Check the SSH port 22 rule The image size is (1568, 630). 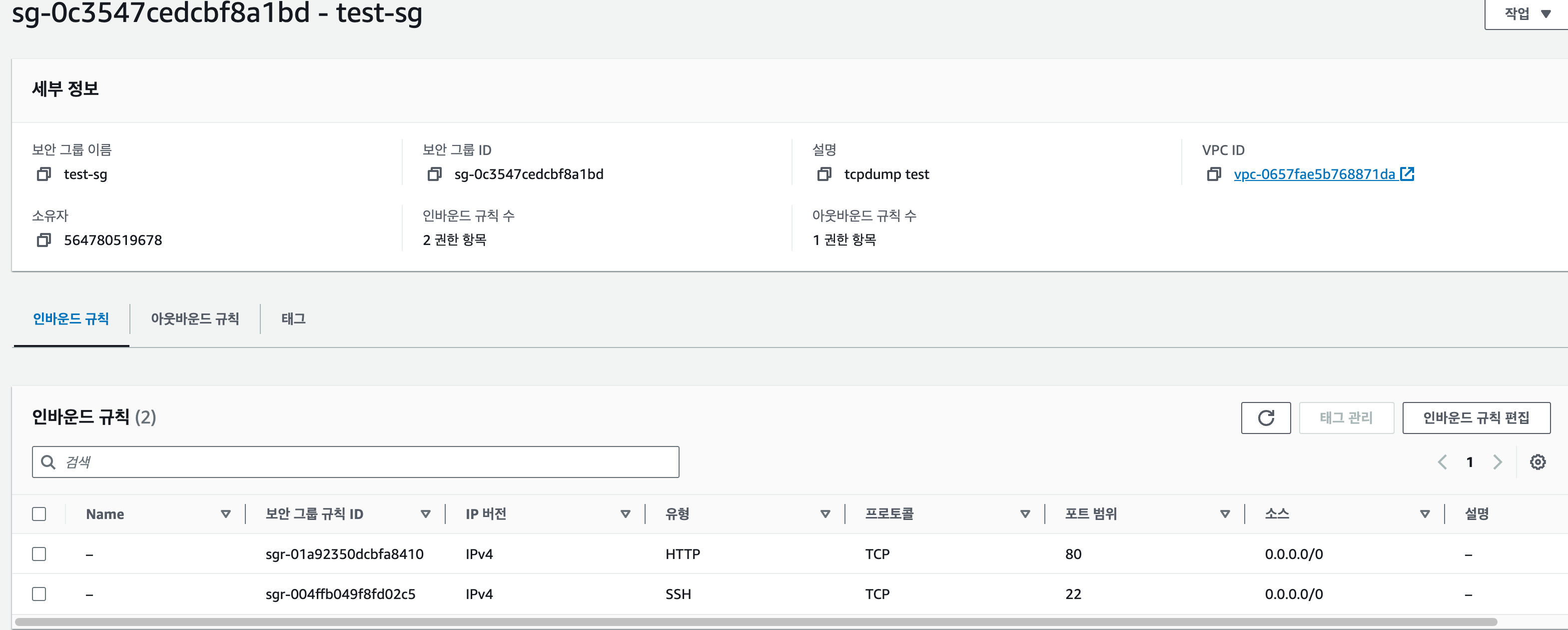39,593
